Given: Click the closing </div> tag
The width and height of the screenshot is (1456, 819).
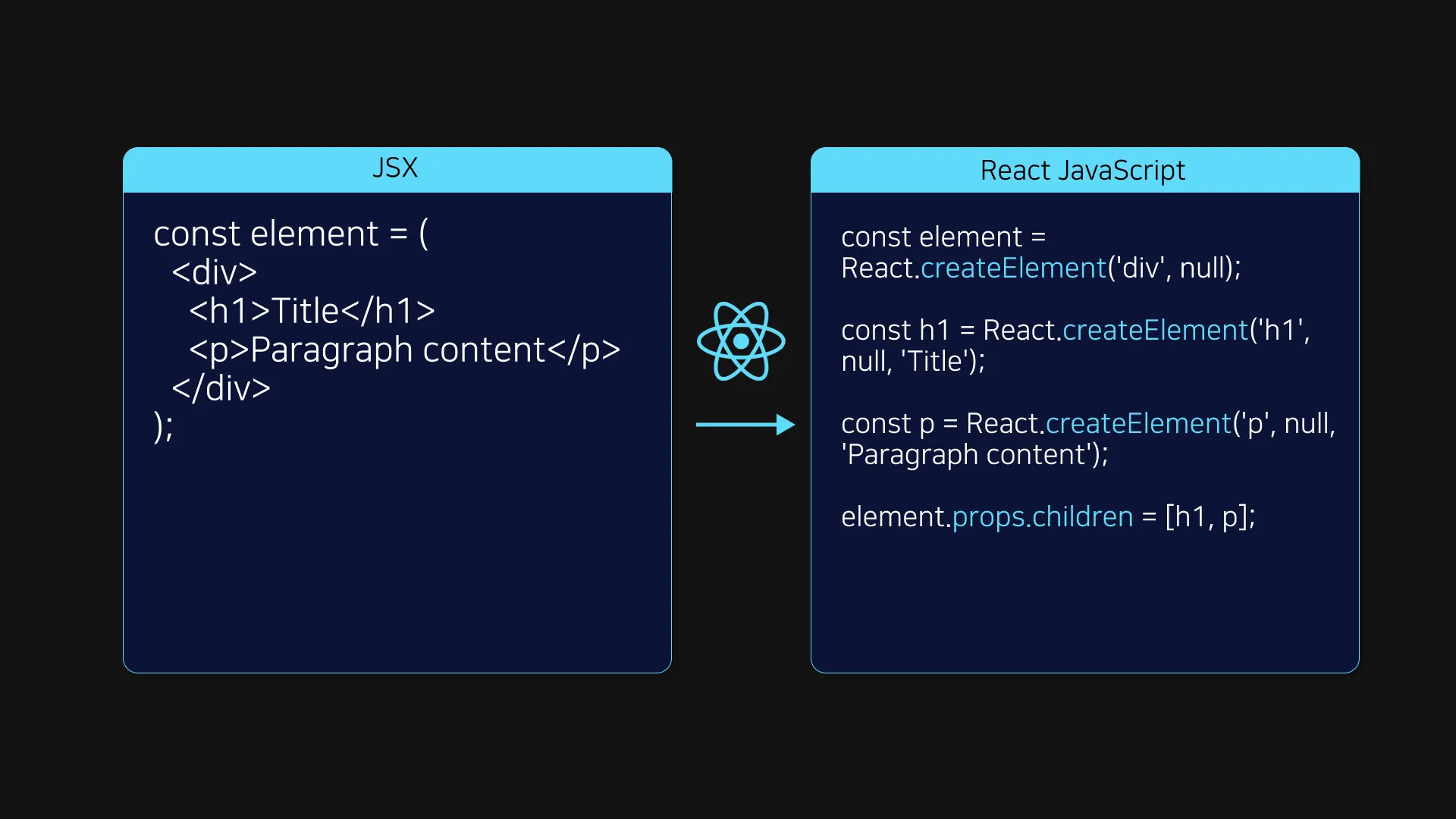Looking at the screenshot, I should (221, 388).
